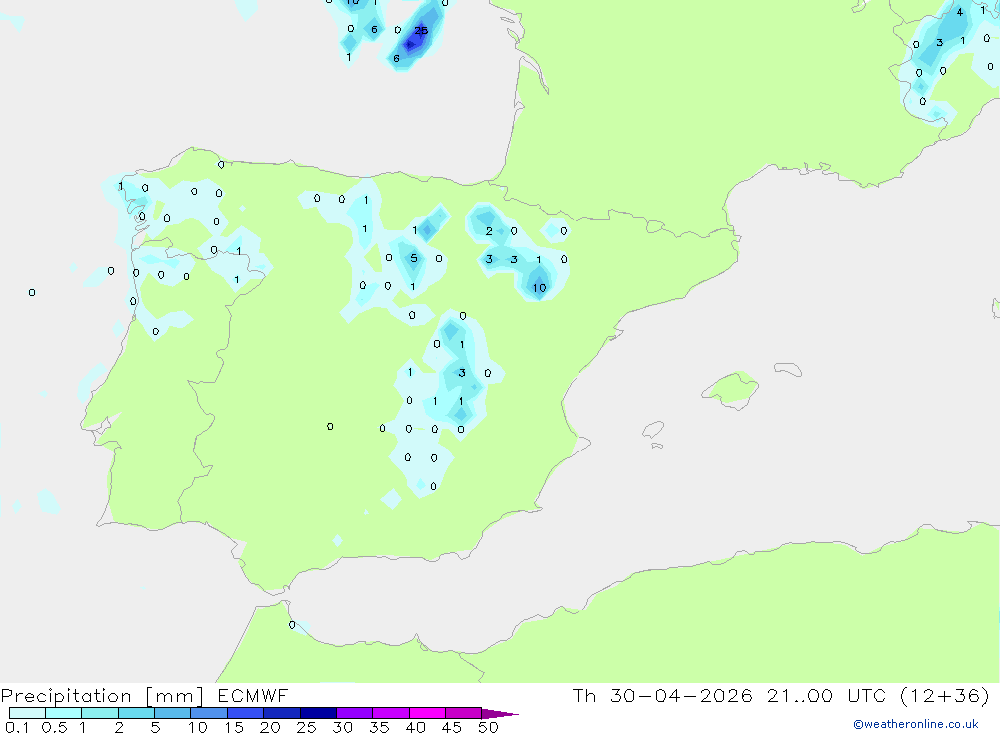Click the '4' precipitation value at top right

pyautogui.click(x=960, y=11)
